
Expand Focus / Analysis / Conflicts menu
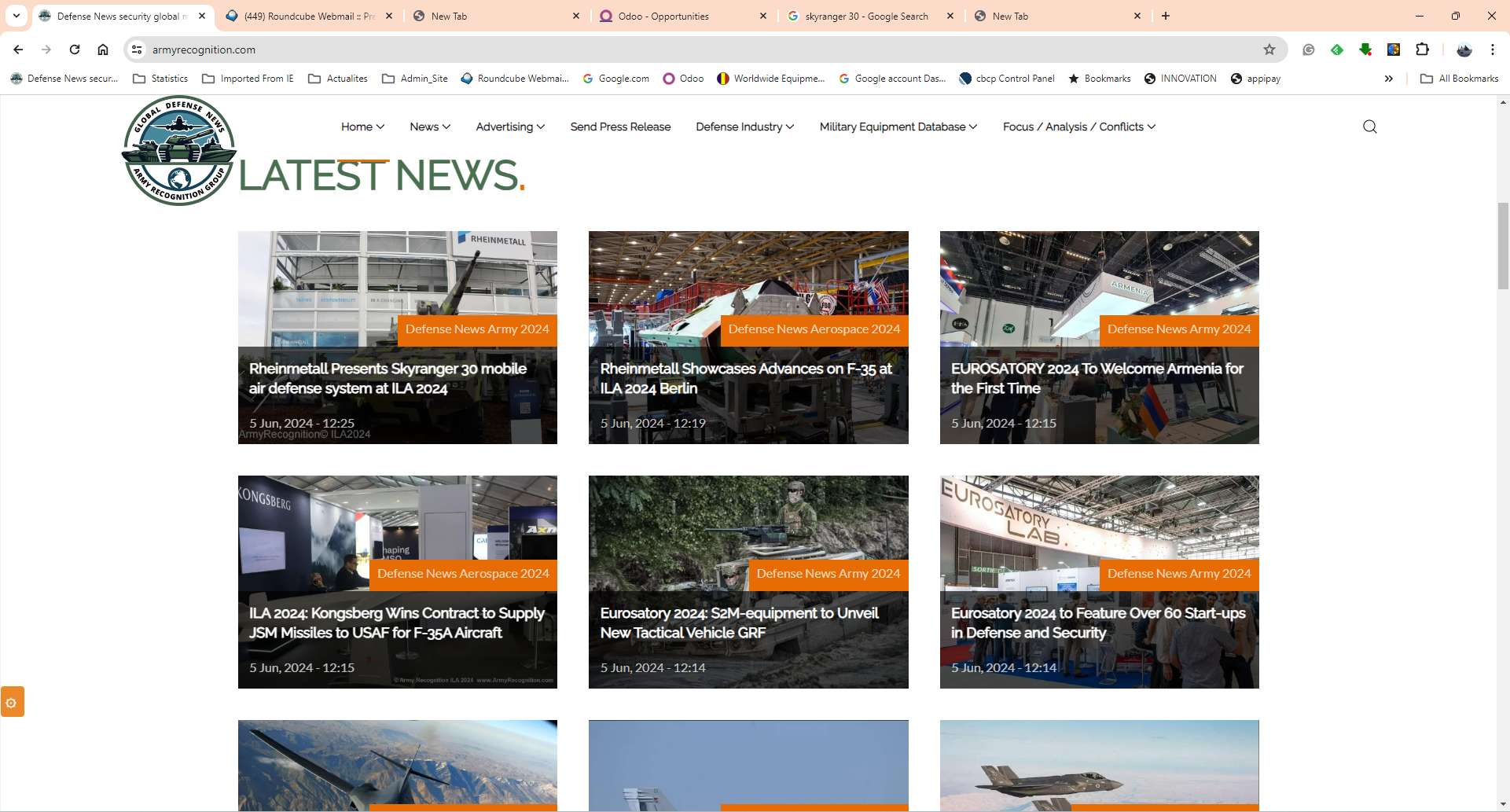(1078, 127)
